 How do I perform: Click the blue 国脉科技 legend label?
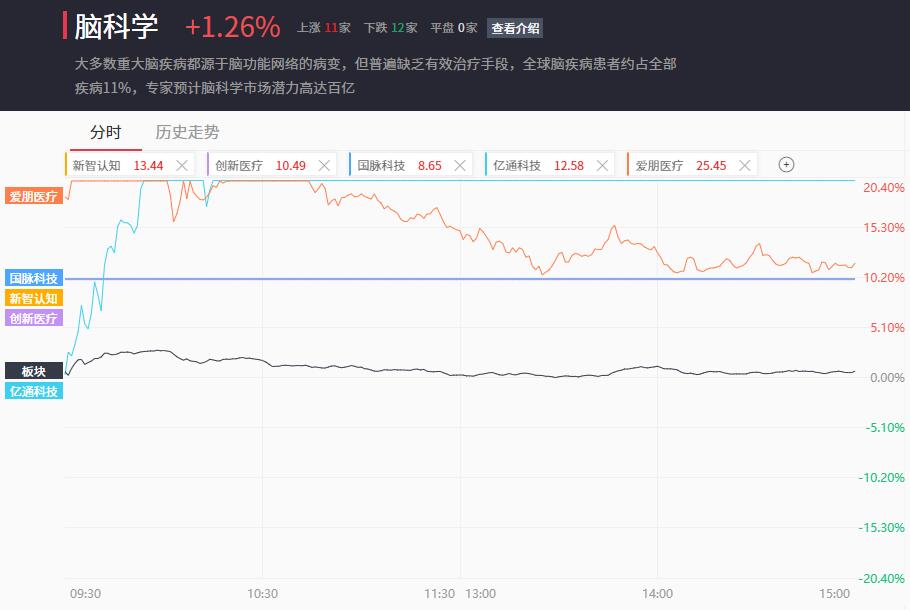(x=34, y=278)
